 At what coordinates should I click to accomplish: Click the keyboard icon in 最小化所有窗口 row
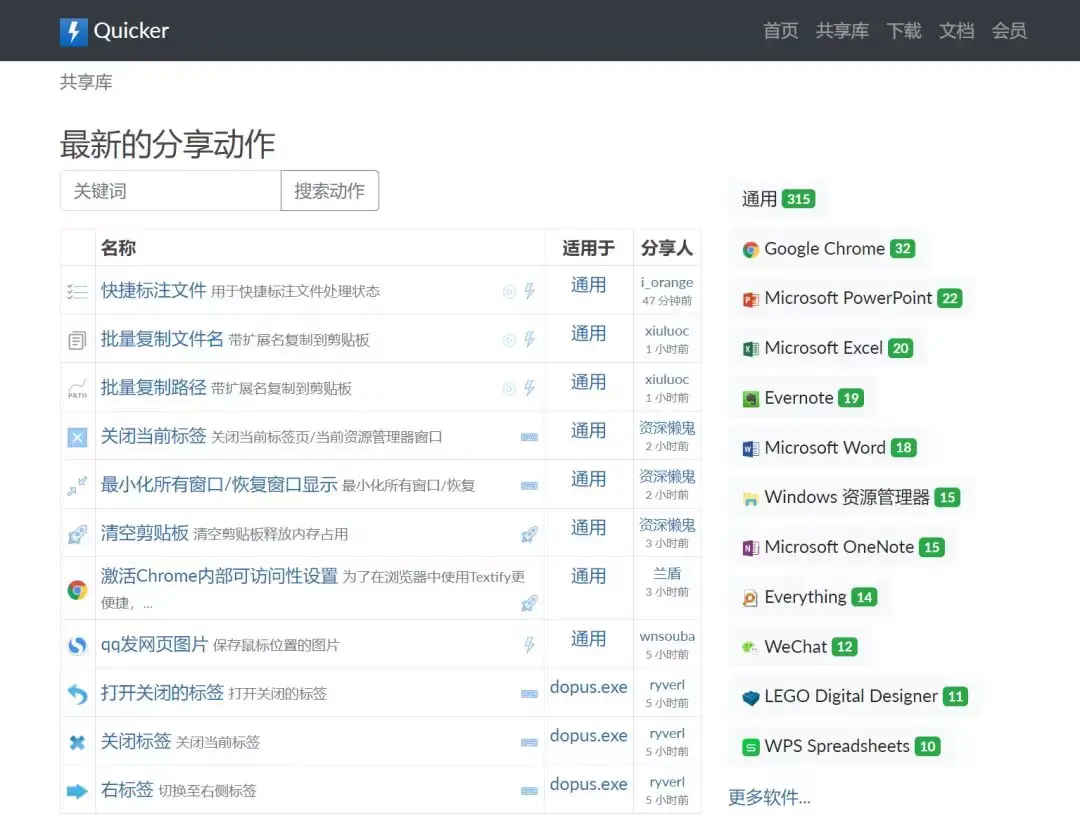(x=529, y=486)
